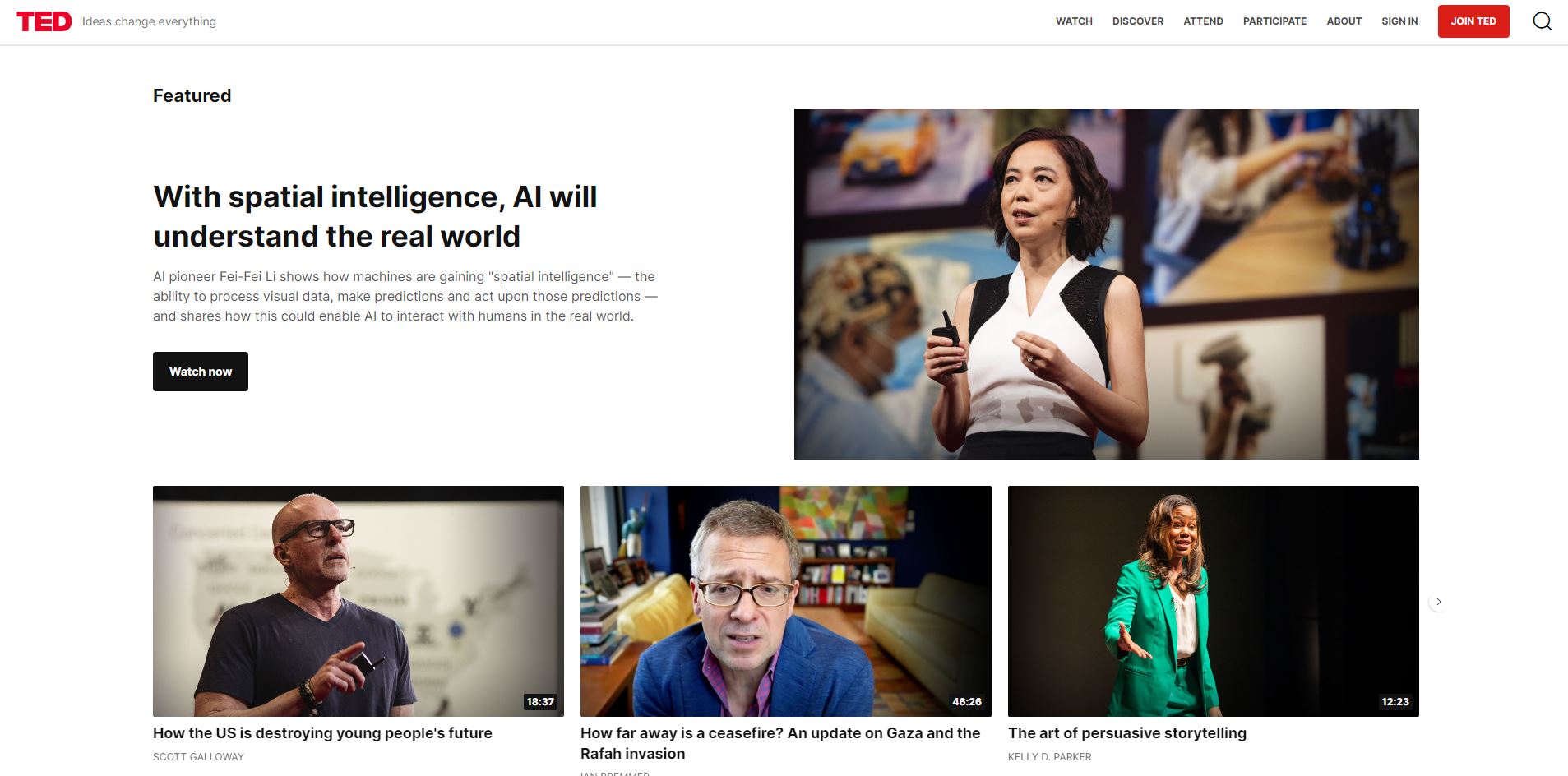The image size is (1568, 776).
Task: Expand the ABOUT menu
Action: pos(1344,21)
